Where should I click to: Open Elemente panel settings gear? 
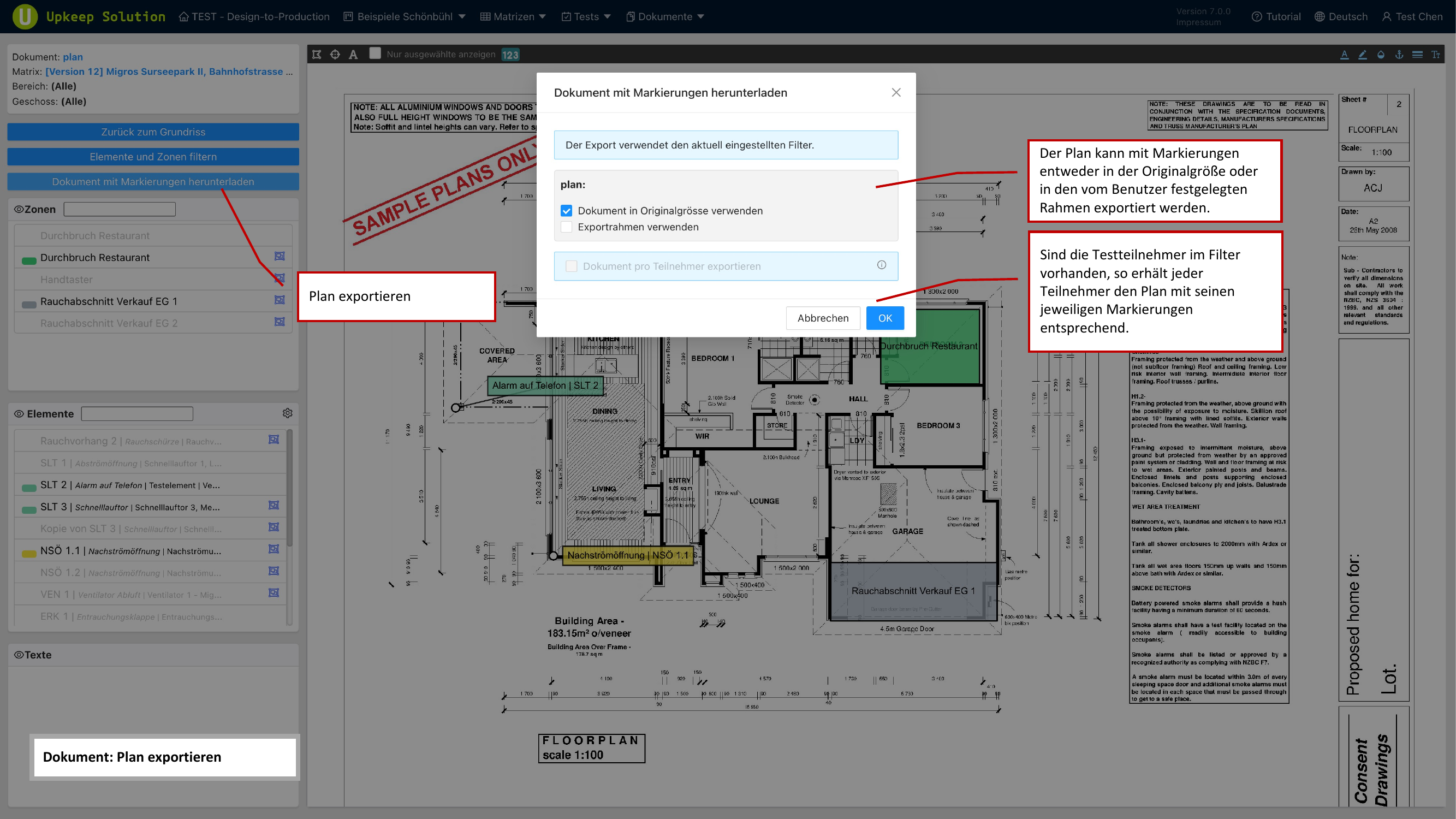pos(288,413)
